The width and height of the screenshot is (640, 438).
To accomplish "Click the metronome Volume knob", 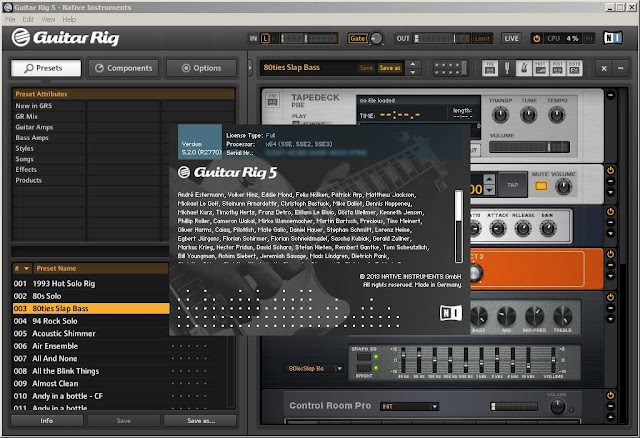I will [x=564, y=187].
